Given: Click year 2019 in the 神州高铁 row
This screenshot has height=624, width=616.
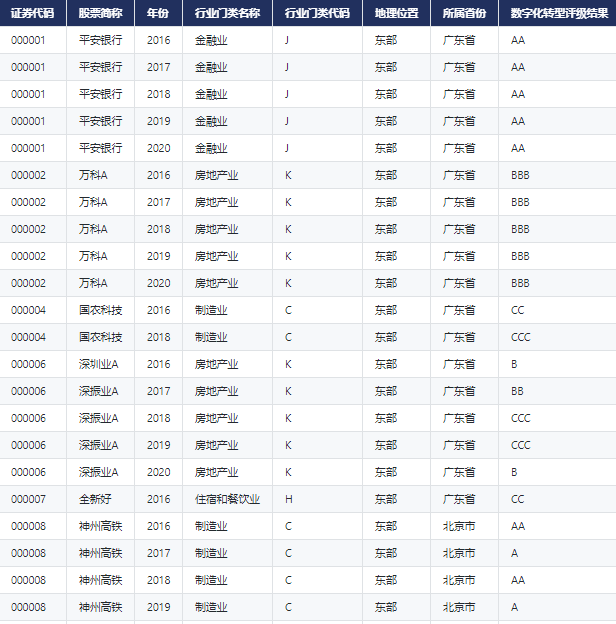Looking at the screenshot, I should [158, 607].
